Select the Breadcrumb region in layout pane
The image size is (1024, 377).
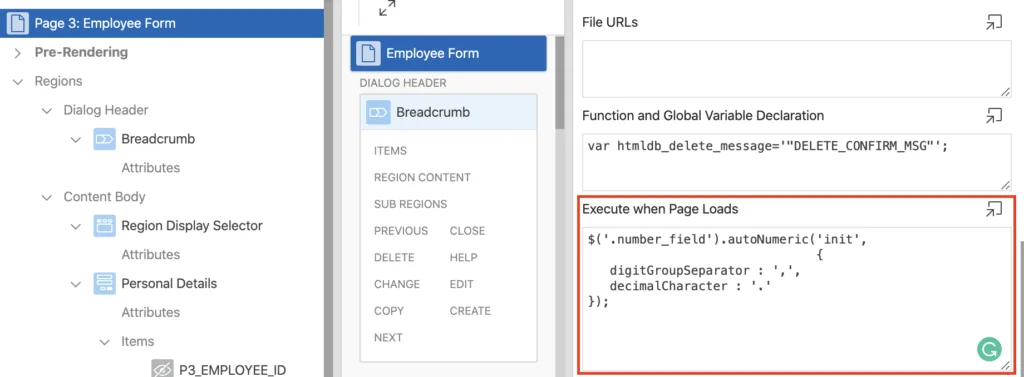pos(449,112)
